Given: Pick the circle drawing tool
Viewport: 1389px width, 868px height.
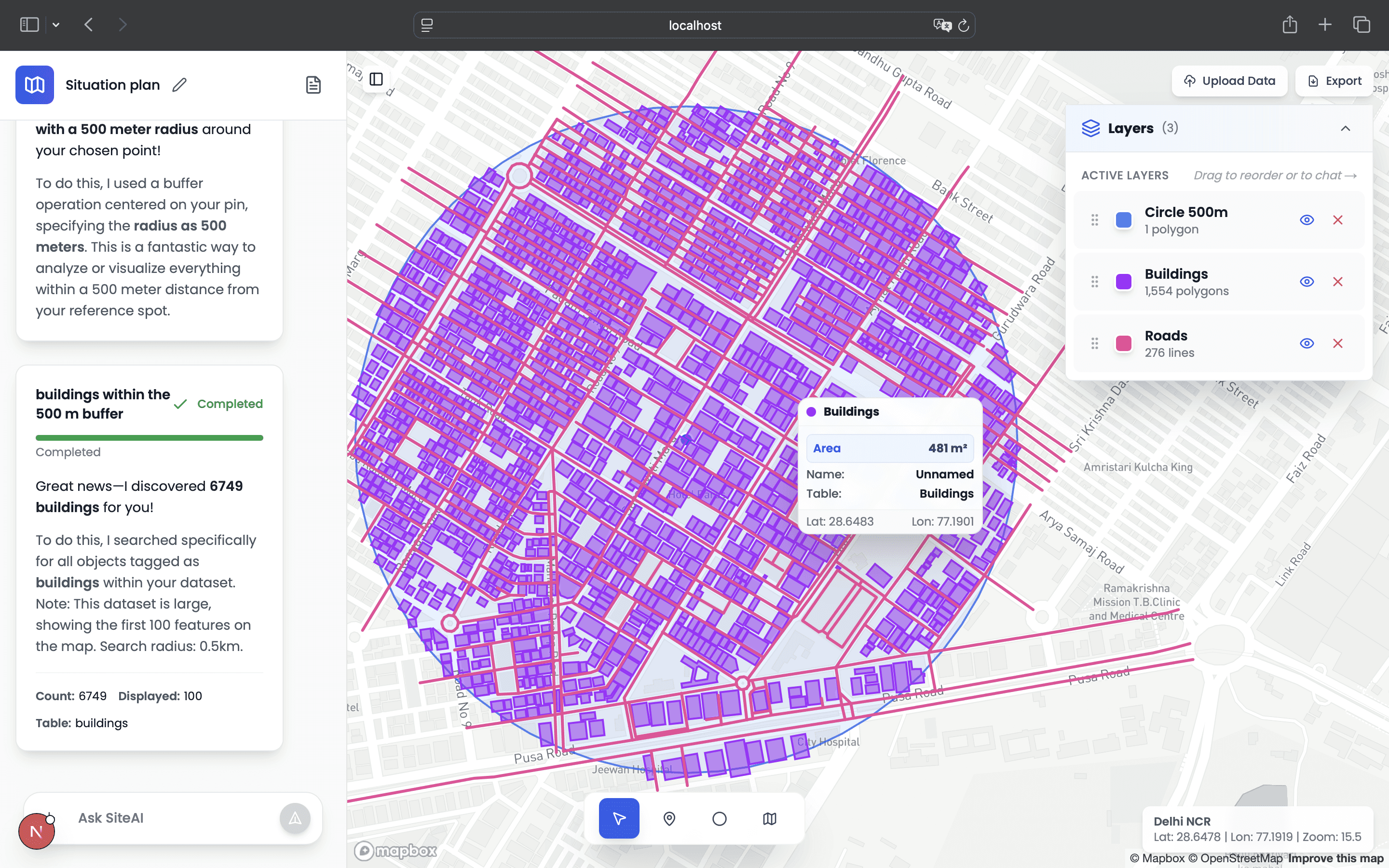Looking at the screenshot, I should pos(719,818).
